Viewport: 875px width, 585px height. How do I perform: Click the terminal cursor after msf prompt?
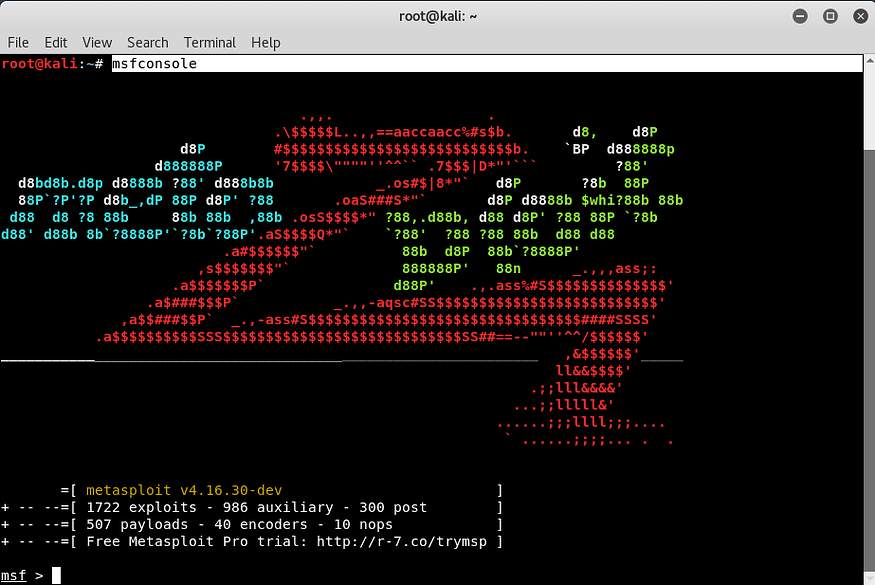[56, 576]
